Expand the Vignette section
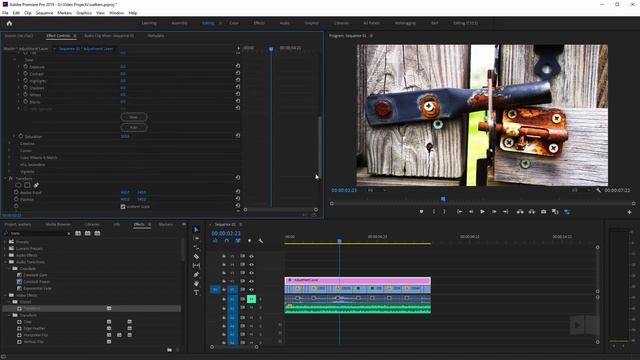This screenshot has height=360, width=640. (x=9, y=171)
